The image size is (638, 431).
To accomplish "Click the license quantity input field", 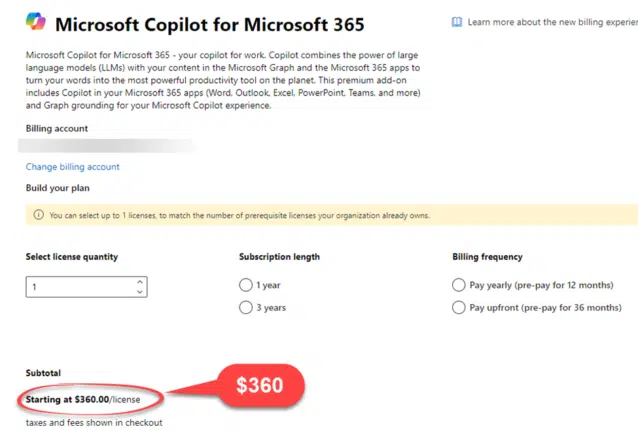I will 86,287.
